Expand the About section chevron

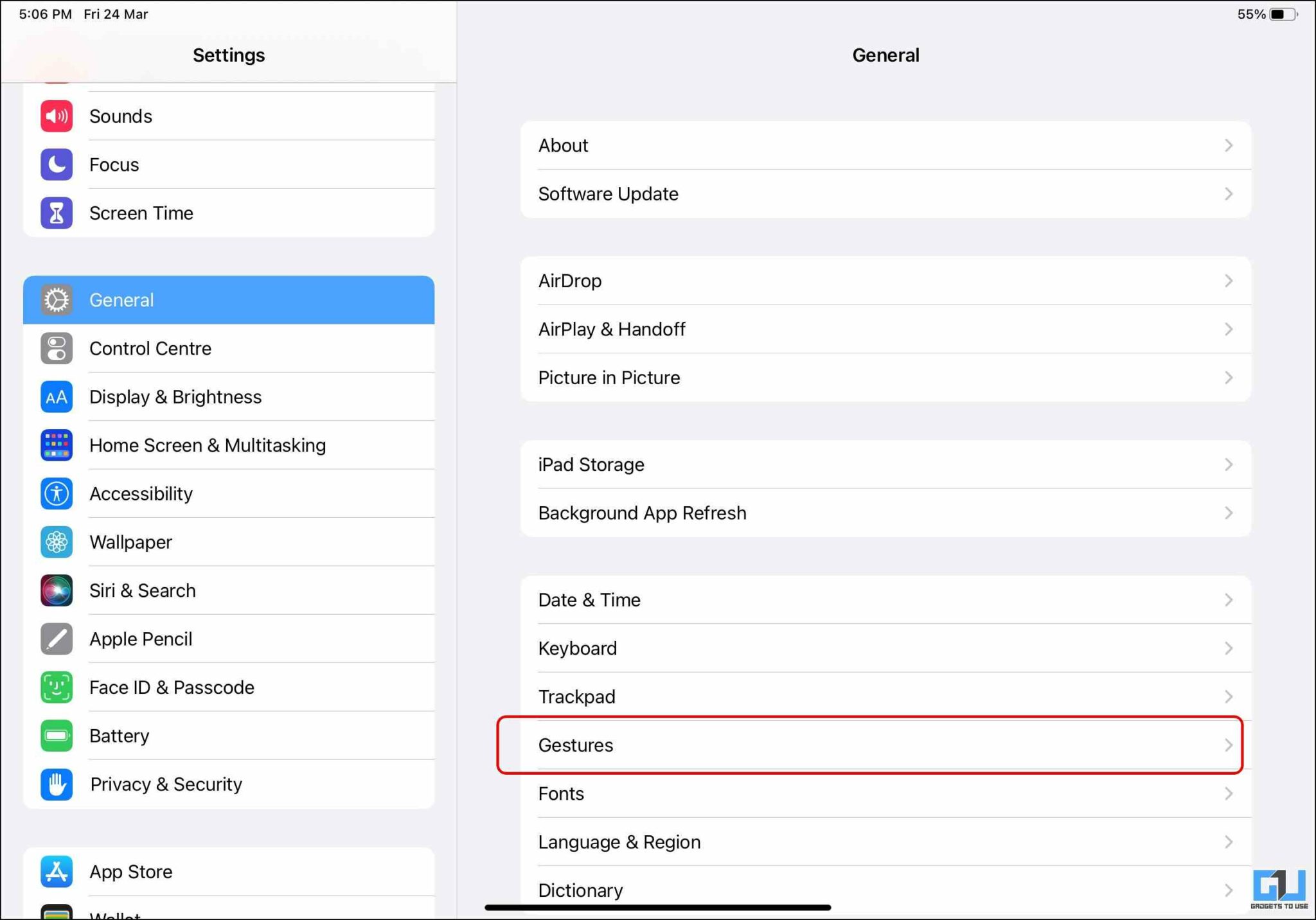(x=1228, y=145)
